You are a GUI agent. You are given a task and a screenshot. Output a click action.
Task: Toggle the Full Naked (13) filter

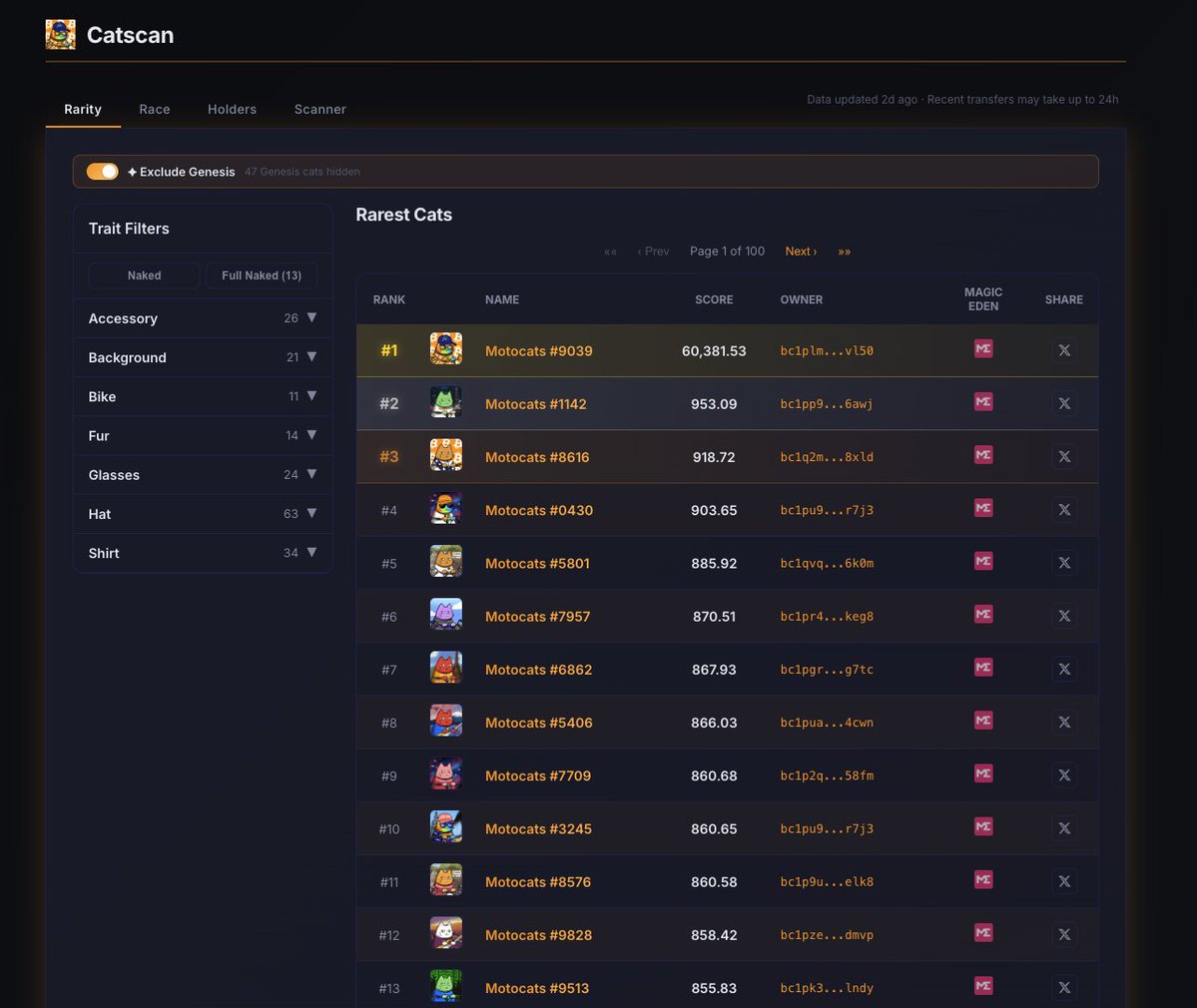(262, 275)
